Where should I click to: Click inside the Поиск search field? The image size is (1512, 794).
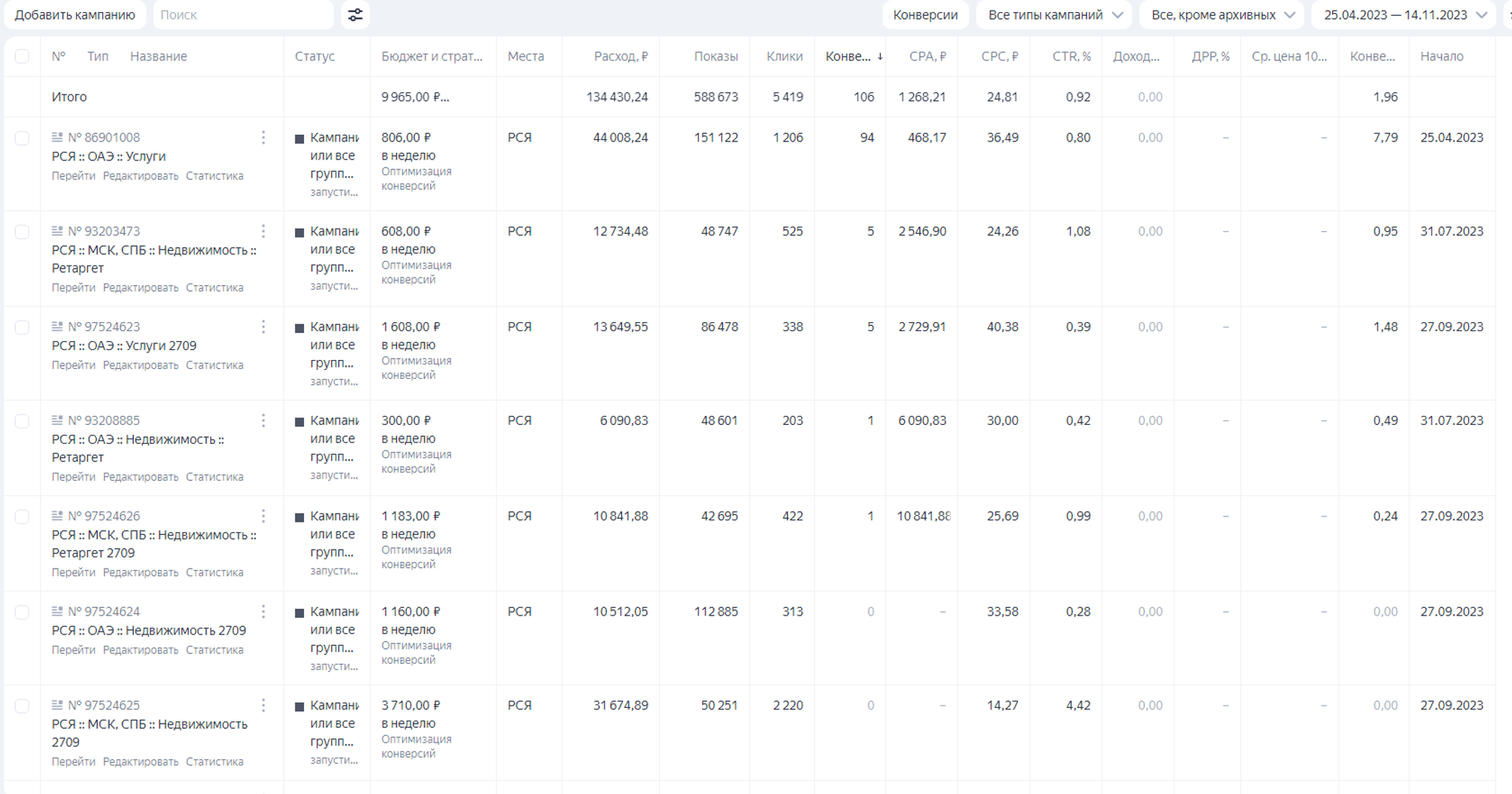tap(242, 14)
